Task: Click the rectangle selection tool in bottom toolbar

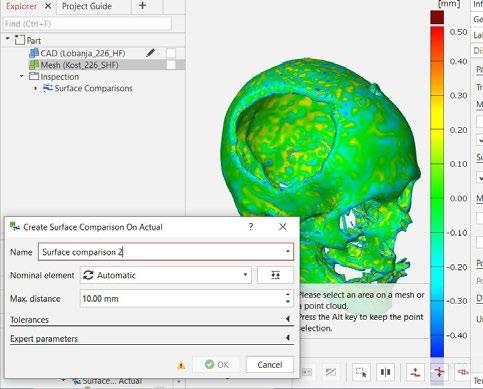Action: point(361,372)
